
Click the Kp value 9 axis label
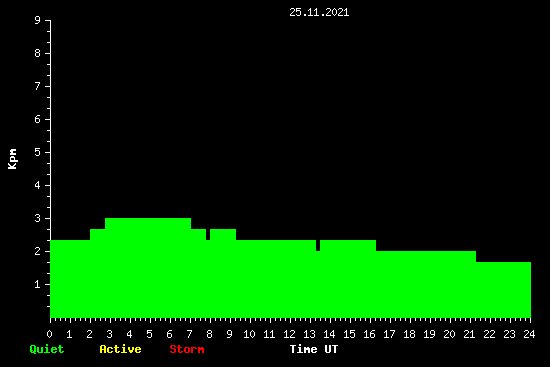38,20
